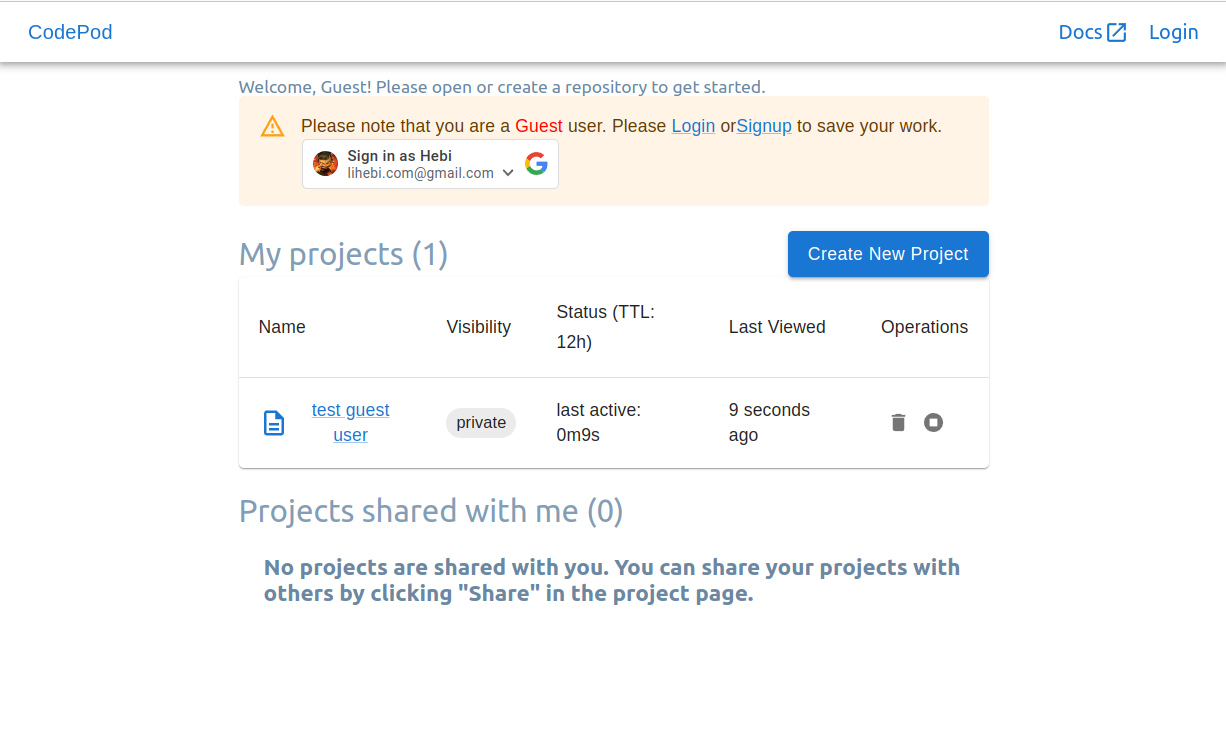The image size is (1226, 737).
Task: Click the orange warning triangle icon
Action: click(273, 126)
